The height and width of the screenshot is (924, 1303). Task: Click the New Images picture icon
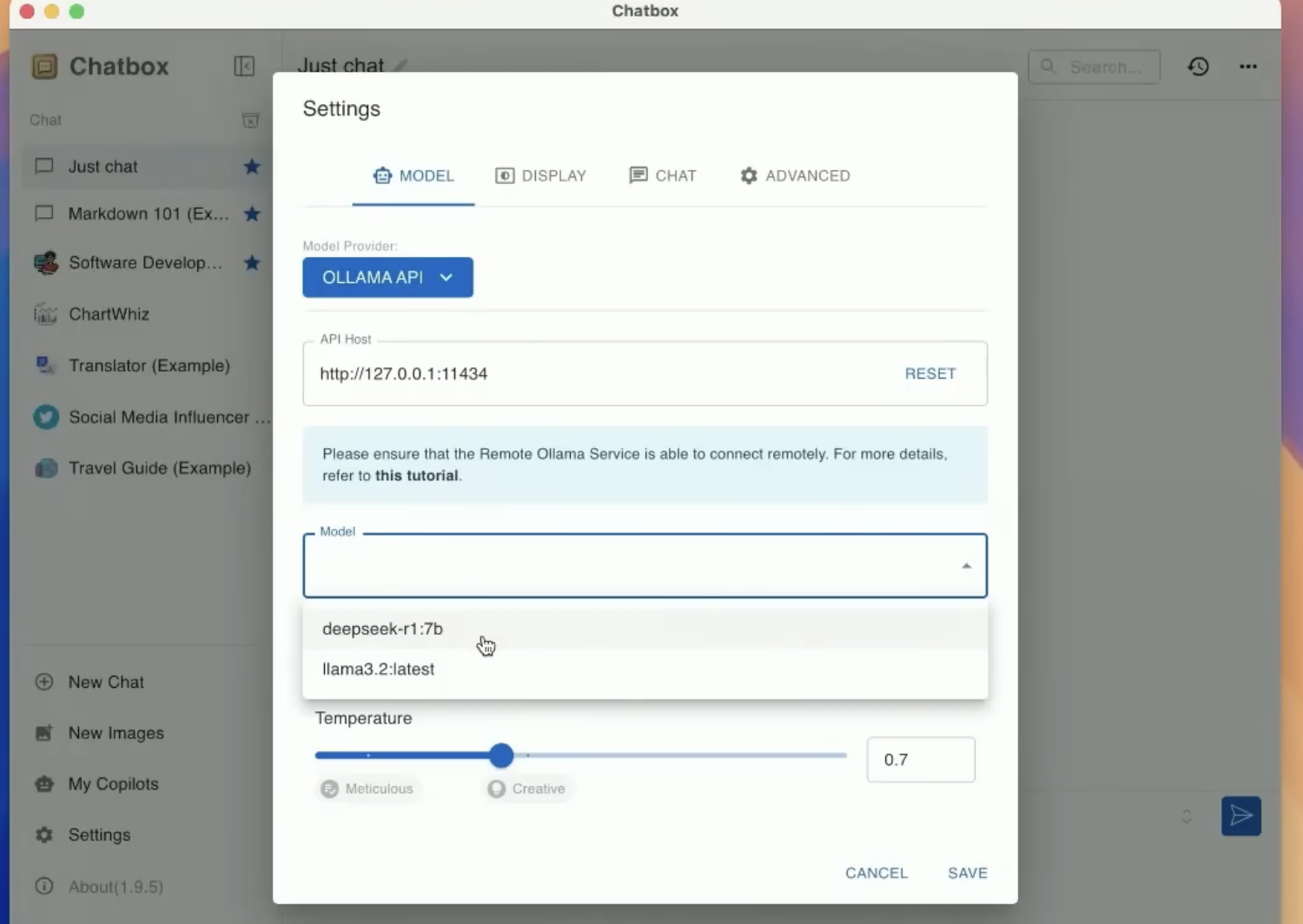(44, 733)
